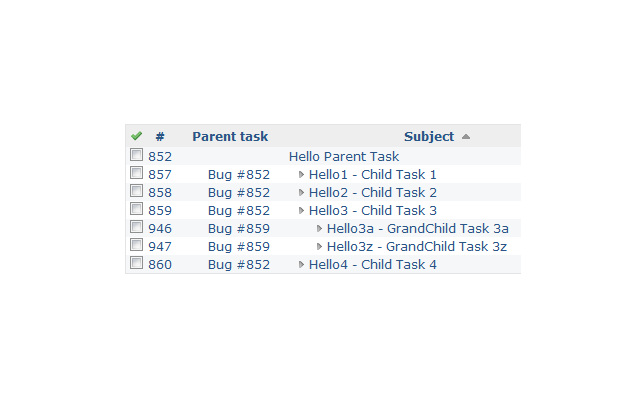This screenshot has height=400, width=640.
Task: Click the triangle beside Hello3 - Child Task 3
Action: (301, 211)
